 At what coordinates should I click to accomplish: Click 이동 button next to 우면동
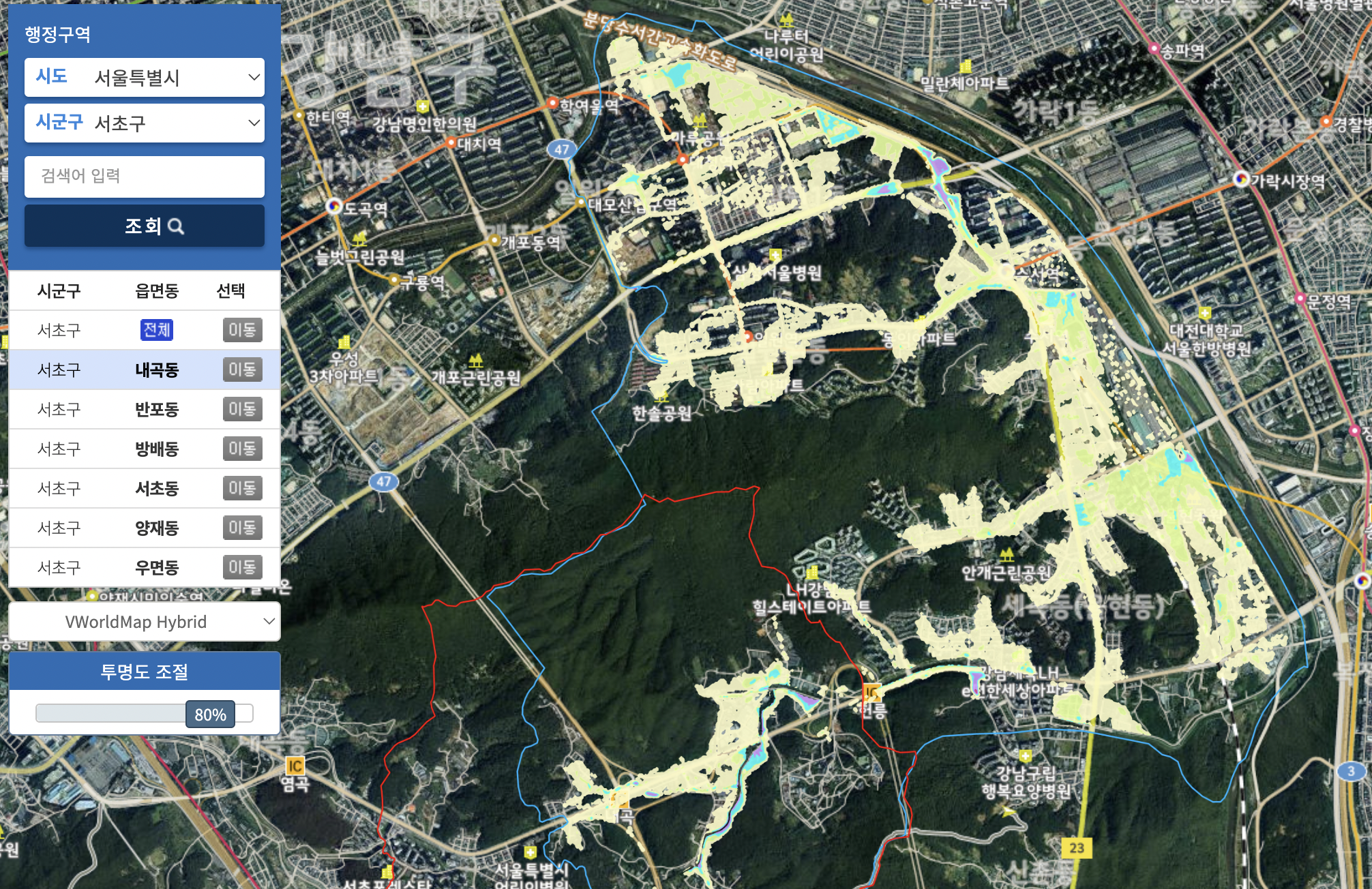tap(242, 567)
